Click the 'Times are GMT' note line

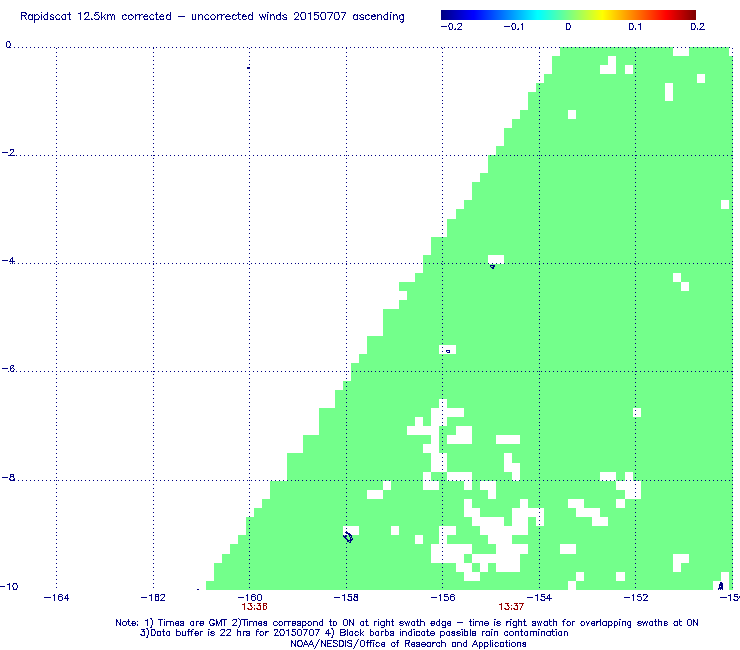point(407,623)
